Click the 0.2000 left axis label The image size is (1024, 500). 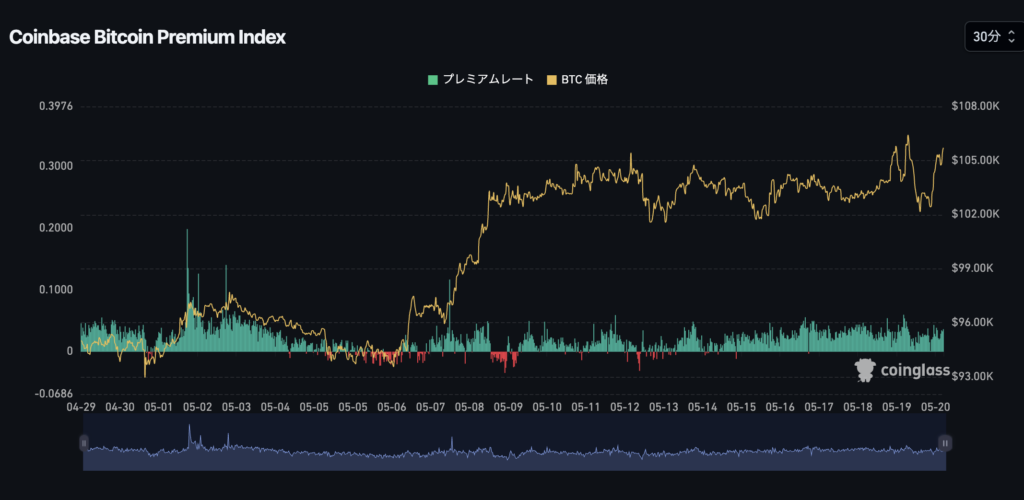[55, 227]
